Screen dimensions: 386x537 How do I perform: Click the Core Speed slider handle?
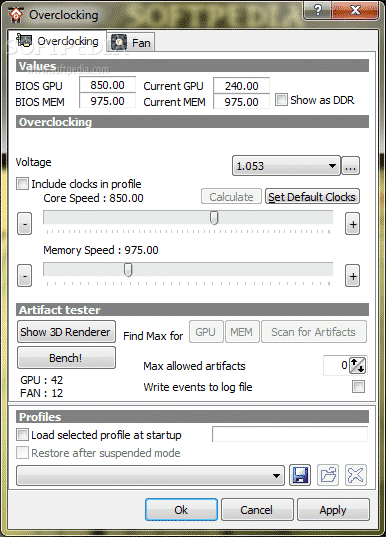(x=214, y=218)
